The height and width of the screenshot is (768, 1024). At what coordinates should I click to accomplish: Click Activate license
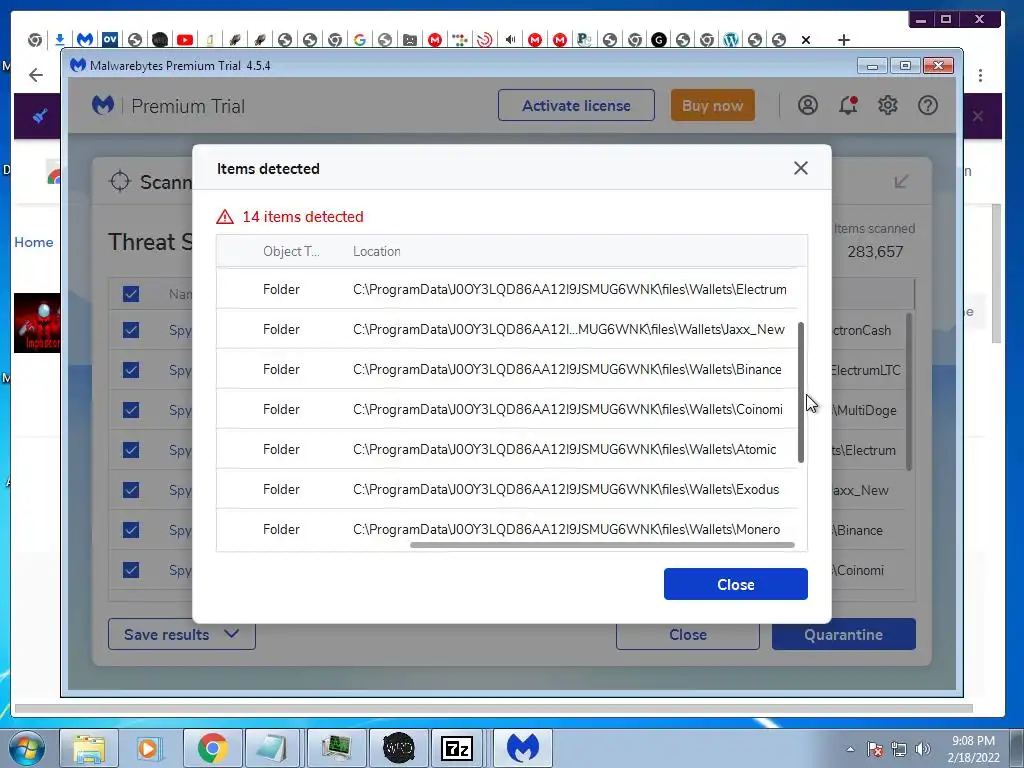click(x=576, y=105)
